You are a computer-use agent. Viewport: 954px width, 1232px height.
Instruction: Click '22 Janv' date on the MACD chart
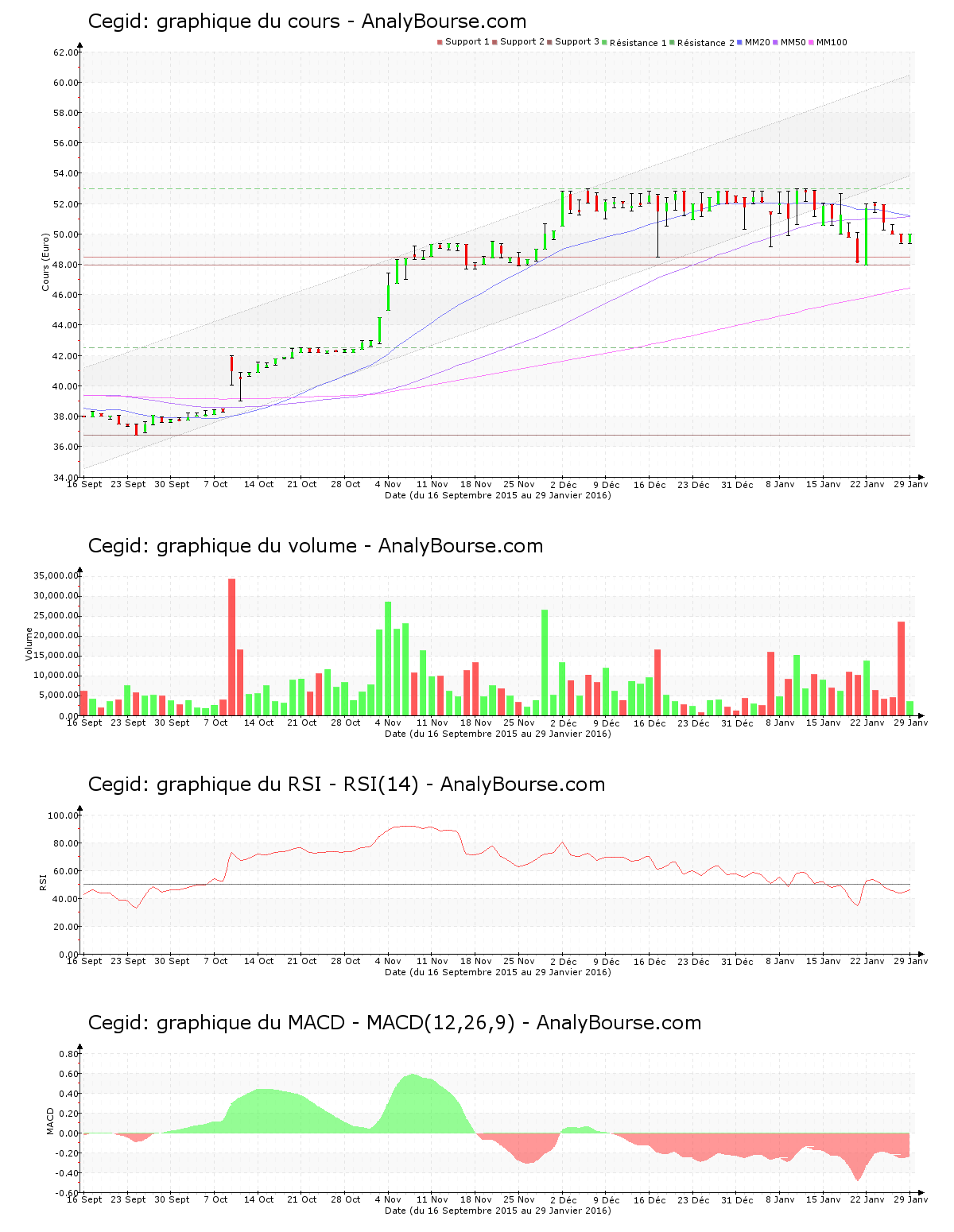[x=867, y=1199]
